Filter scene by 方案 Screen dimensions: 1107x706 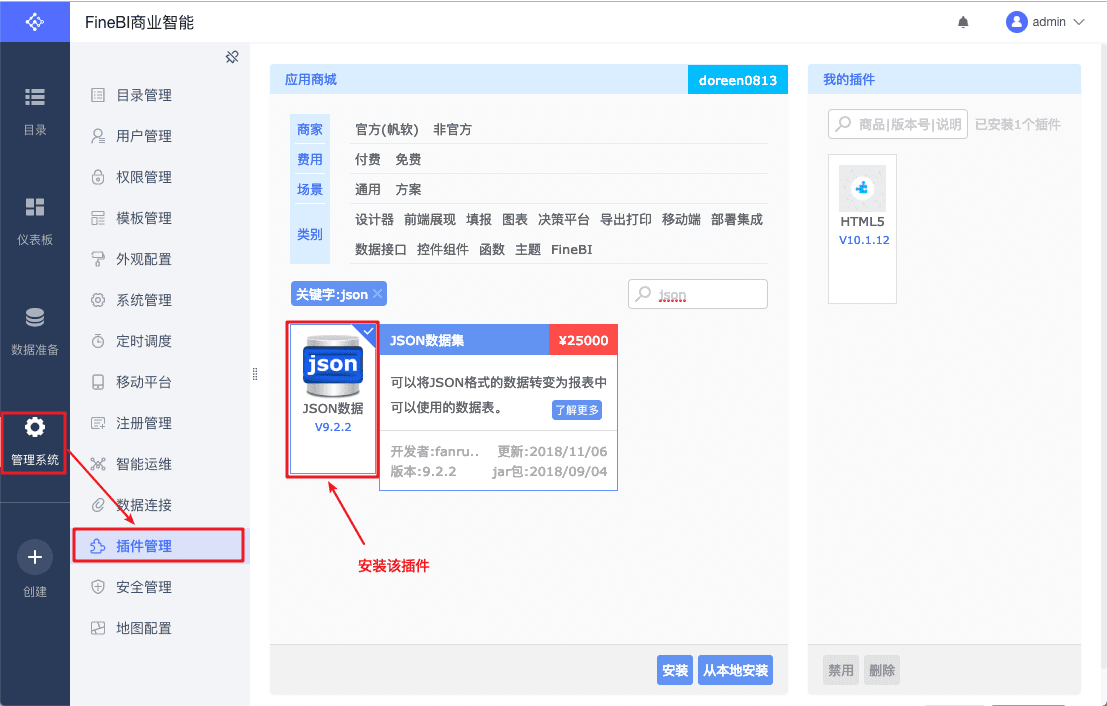pyautogui.click(x=408, y=189)
